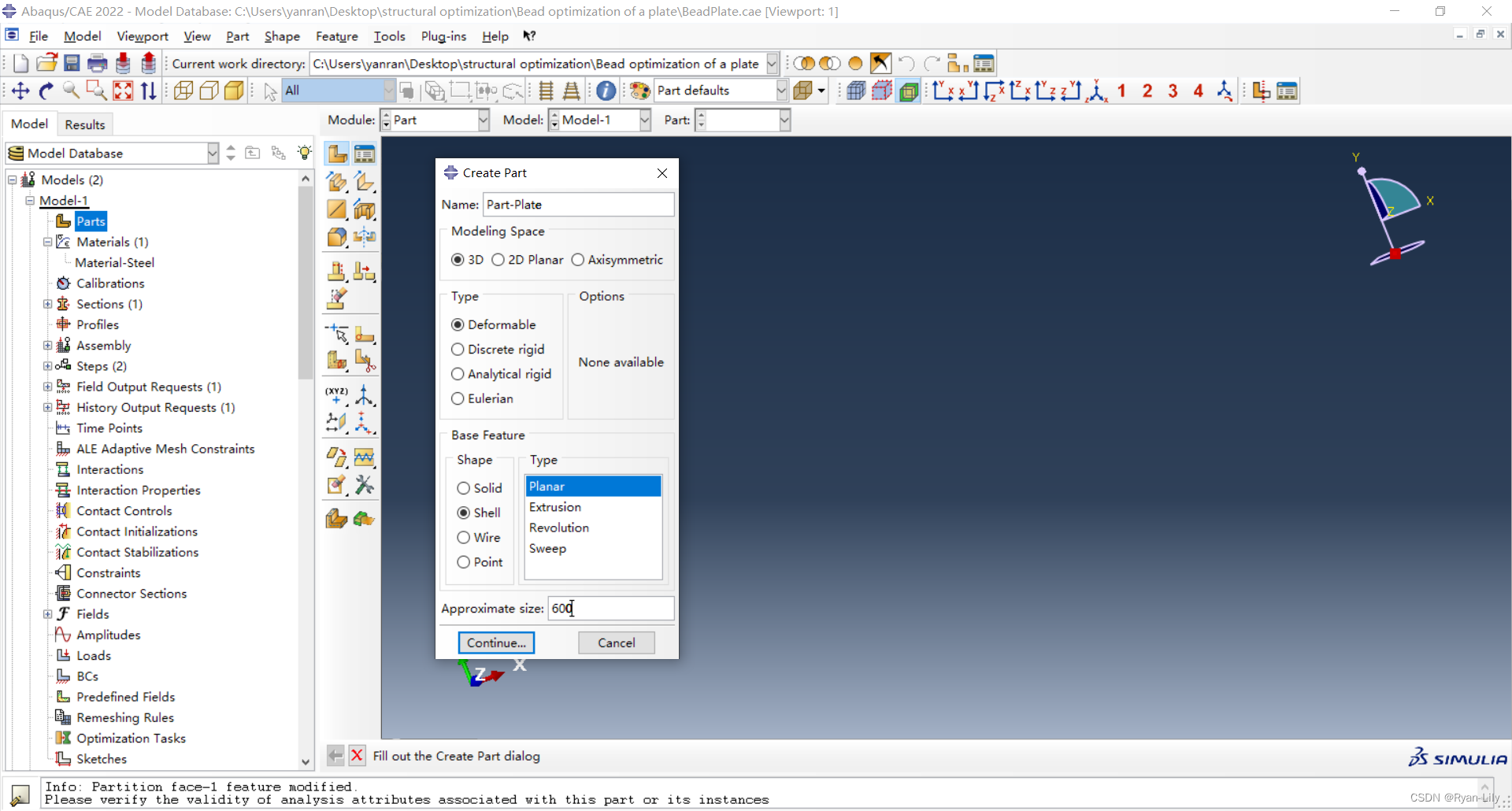Open the Model-1 dropdown
1512x811 pixels.
click(645, 120)
